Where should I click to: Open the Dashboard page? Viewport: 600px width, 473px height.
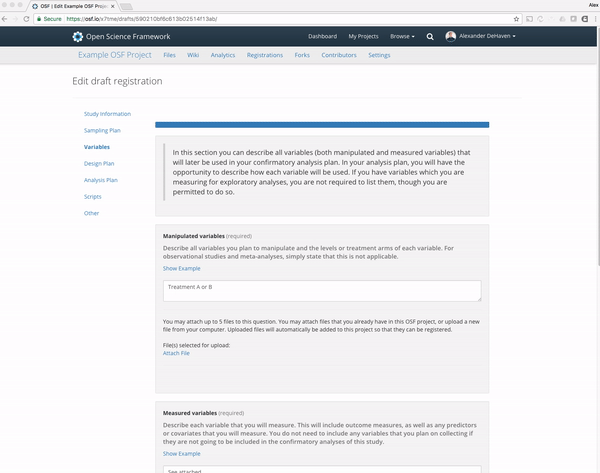pos(323,36)
